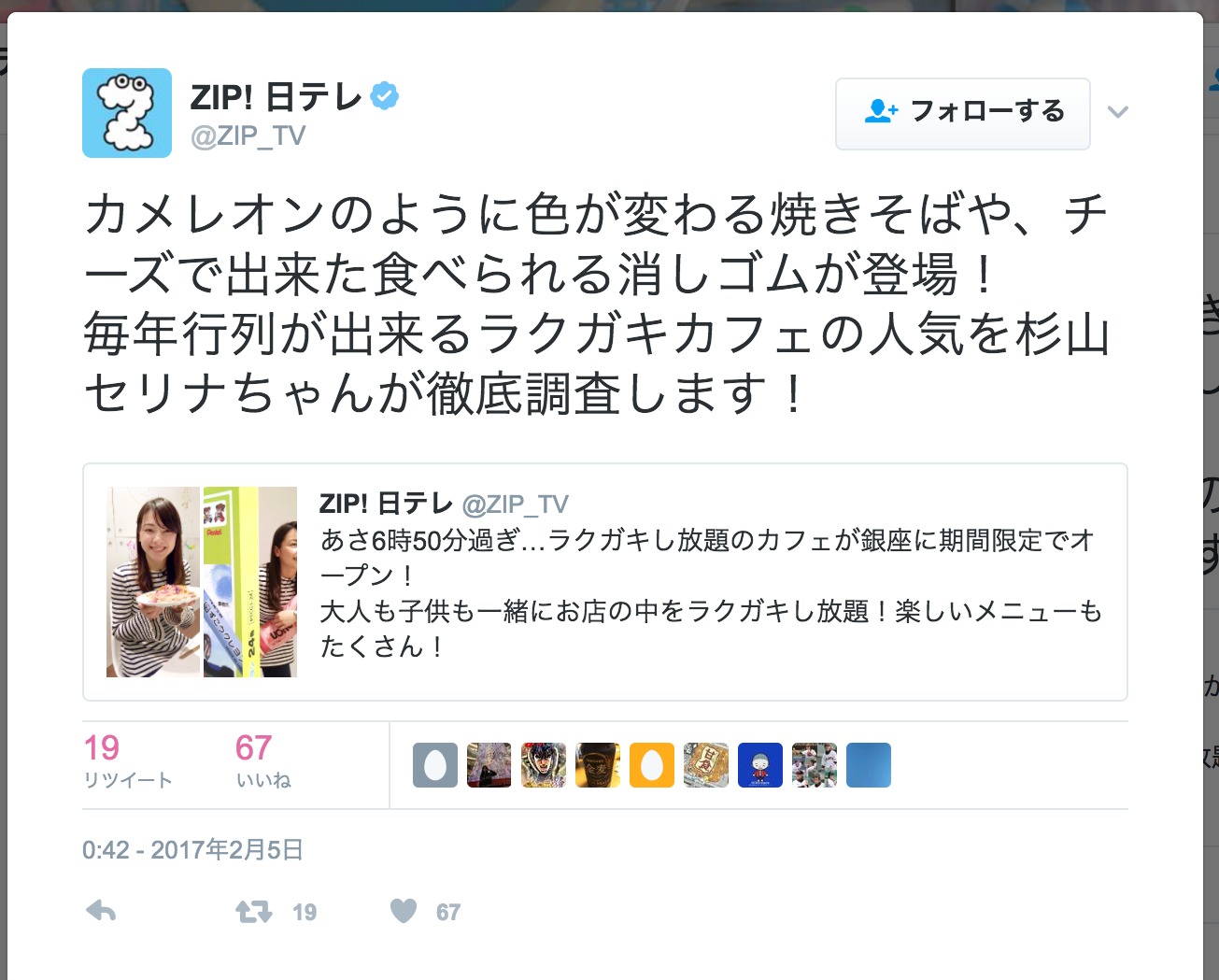Open the @ZIP_TV handle link

(x=248, y=136)
